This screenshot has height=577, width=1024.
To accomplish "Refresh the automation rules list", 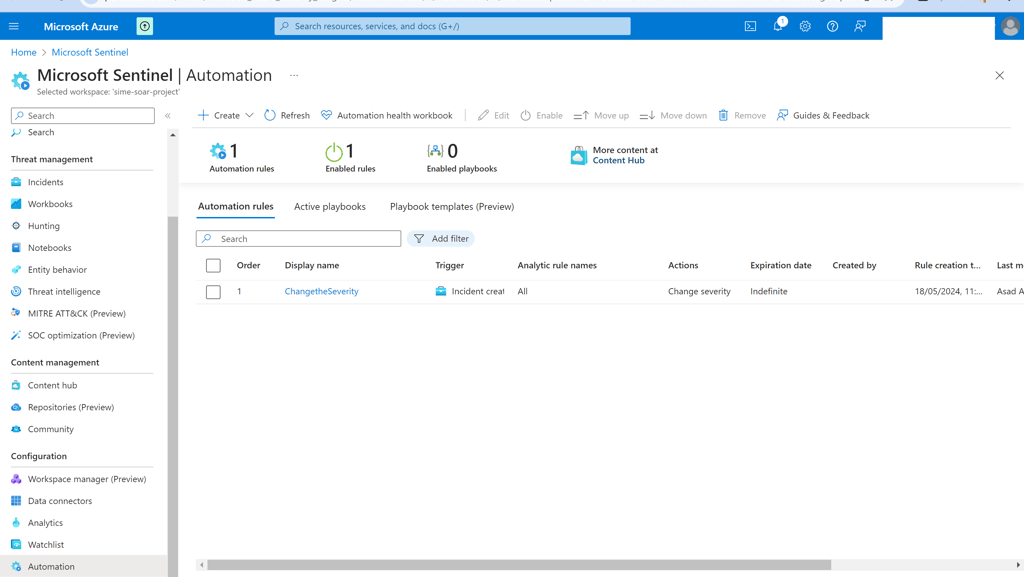I will (x=287, y=116).
